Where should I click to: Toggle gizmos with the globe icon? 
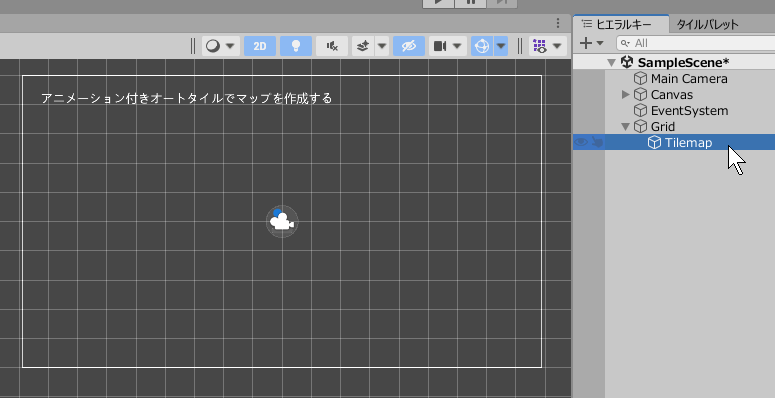point(482,46)
